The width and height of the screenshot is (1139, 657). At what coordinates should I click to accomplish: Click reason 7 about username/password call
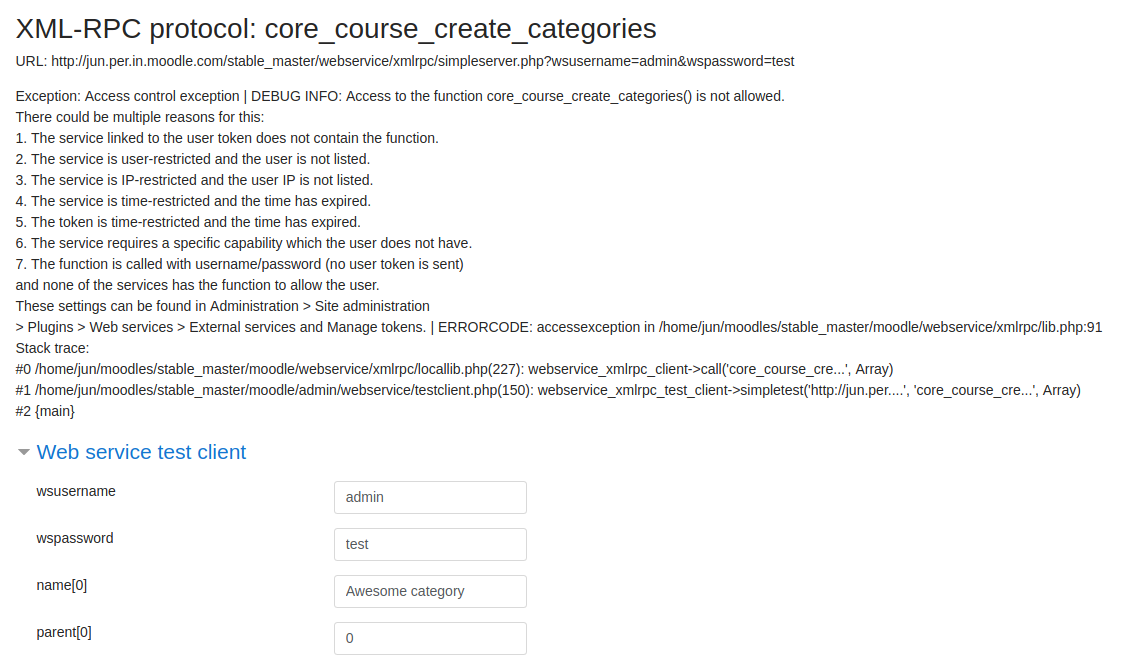[240, 265]
